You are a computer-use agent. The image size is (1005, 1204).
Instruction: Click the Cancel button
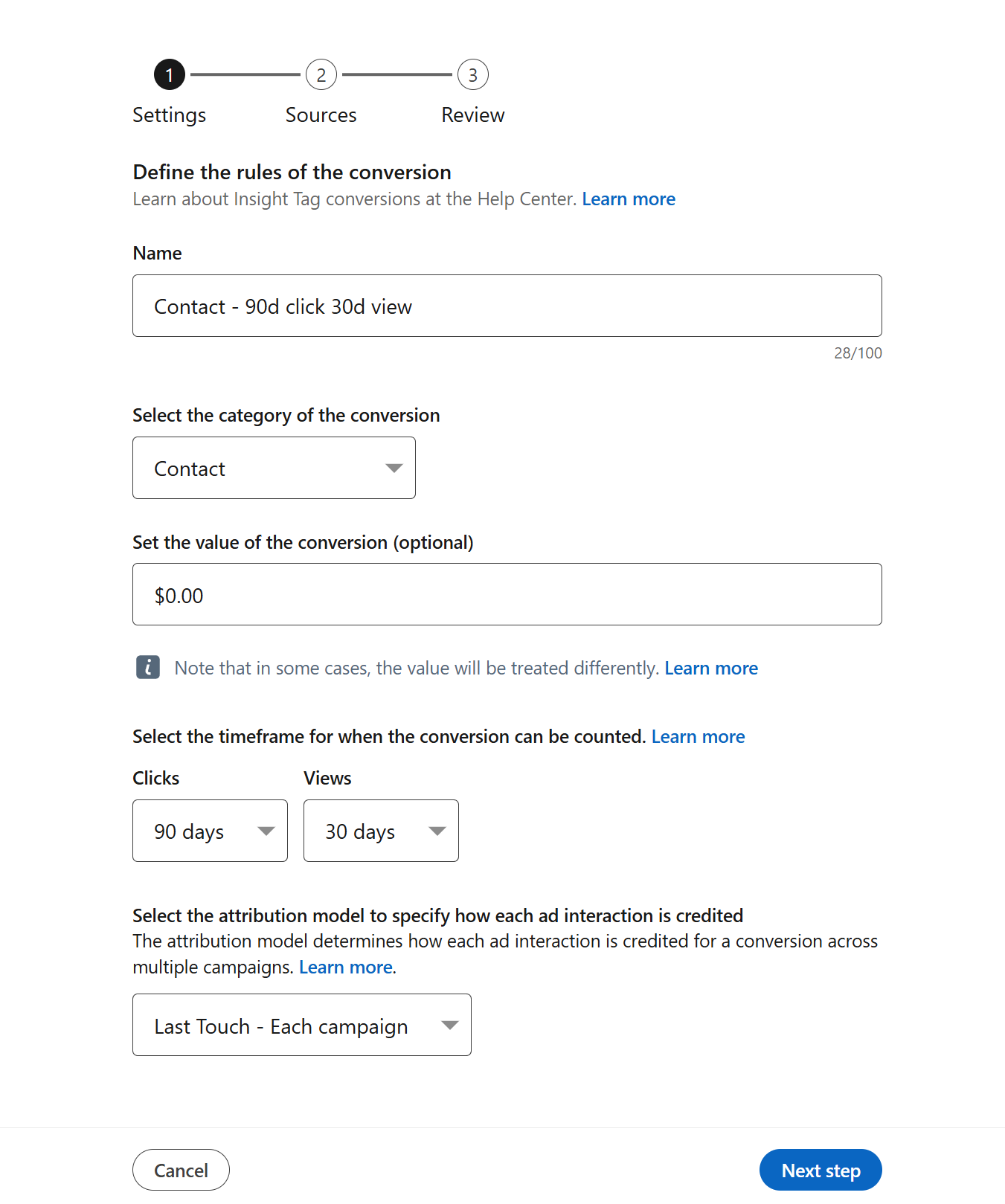[x=181, y=1170]
